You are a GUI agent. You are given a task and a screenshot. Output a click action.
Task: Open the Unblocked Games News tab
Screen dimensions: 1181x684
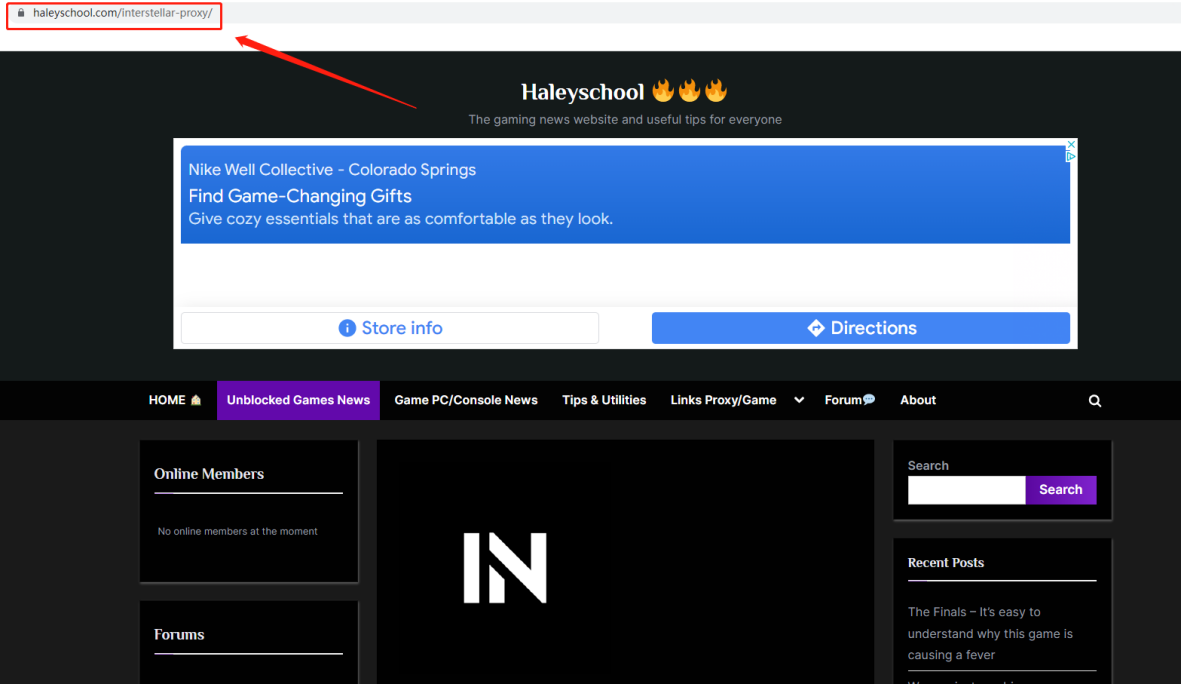[x=298, y=400]
